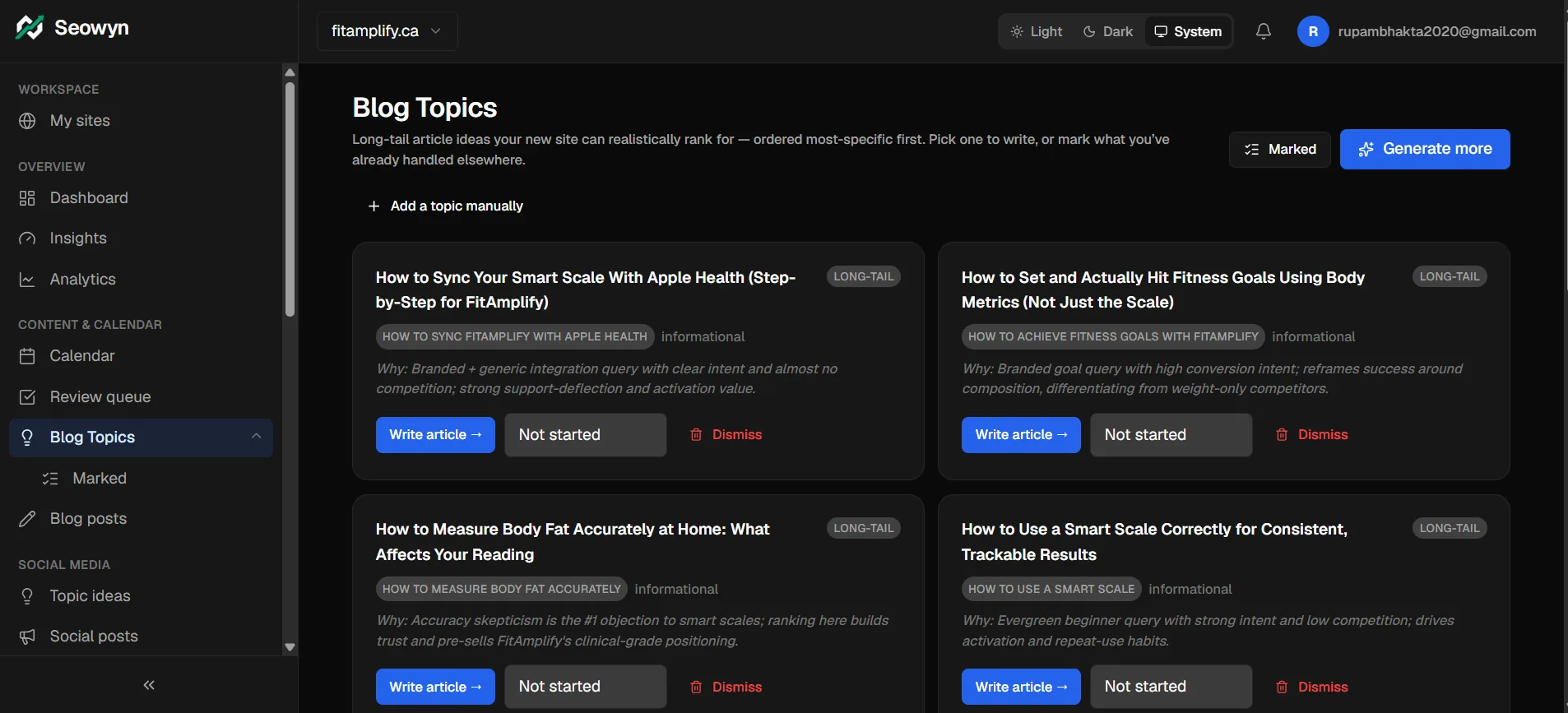Click the user avatar R
The height and width of the screenshot is (713, 1568).
[1313, 31]
